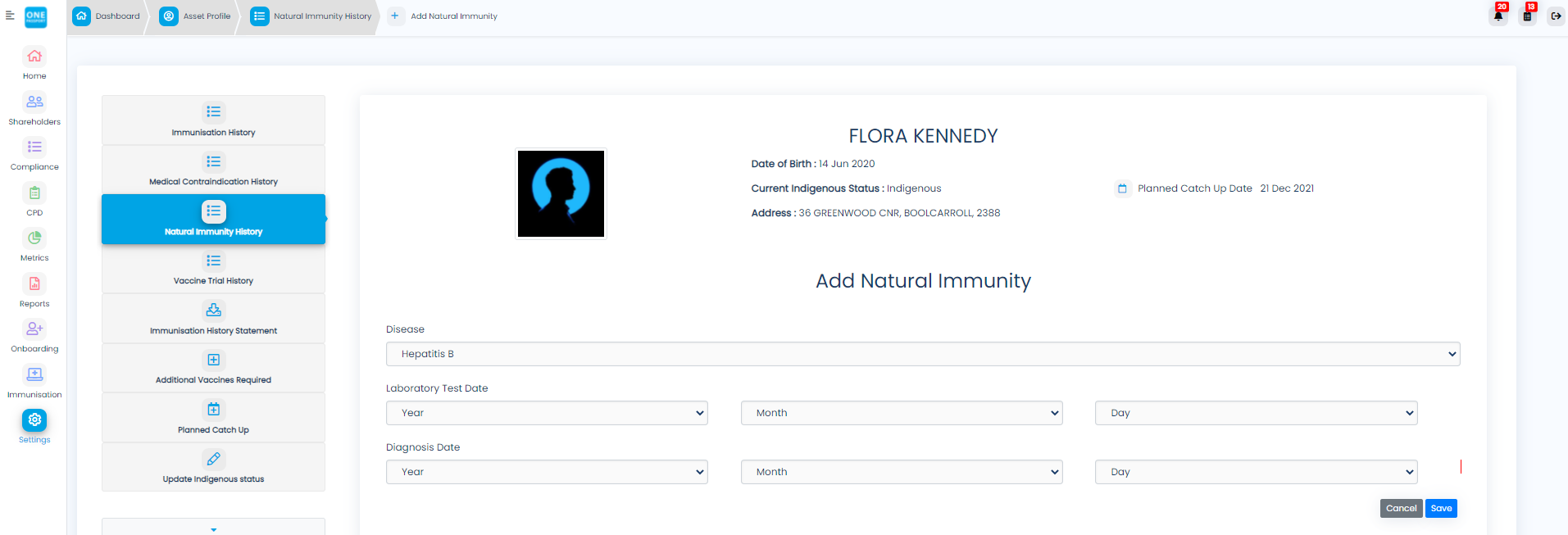Click the Indigenous status value
This screenshot has width=1568, height=535.
coord(914,188)
